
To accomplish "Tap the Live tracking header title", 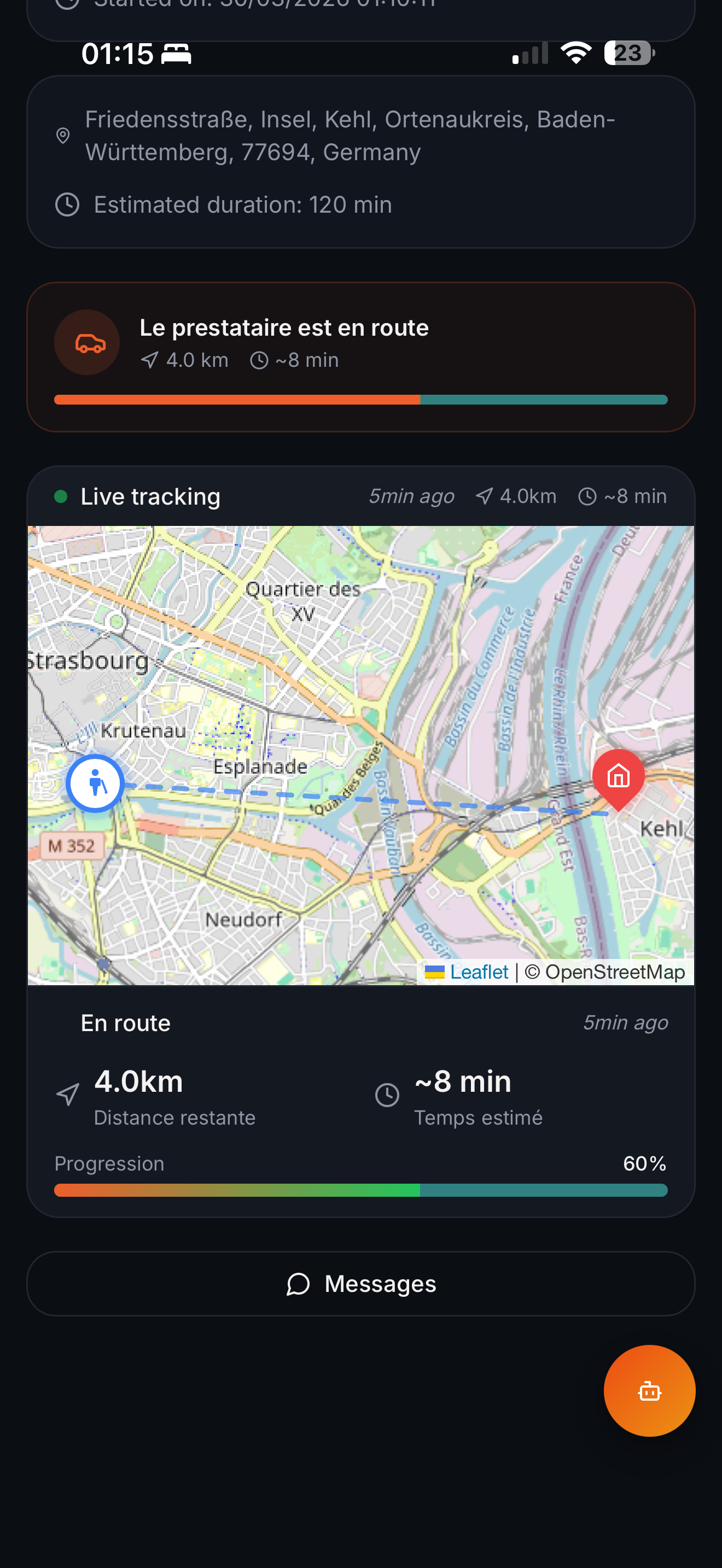I will (x=150, y=496).
